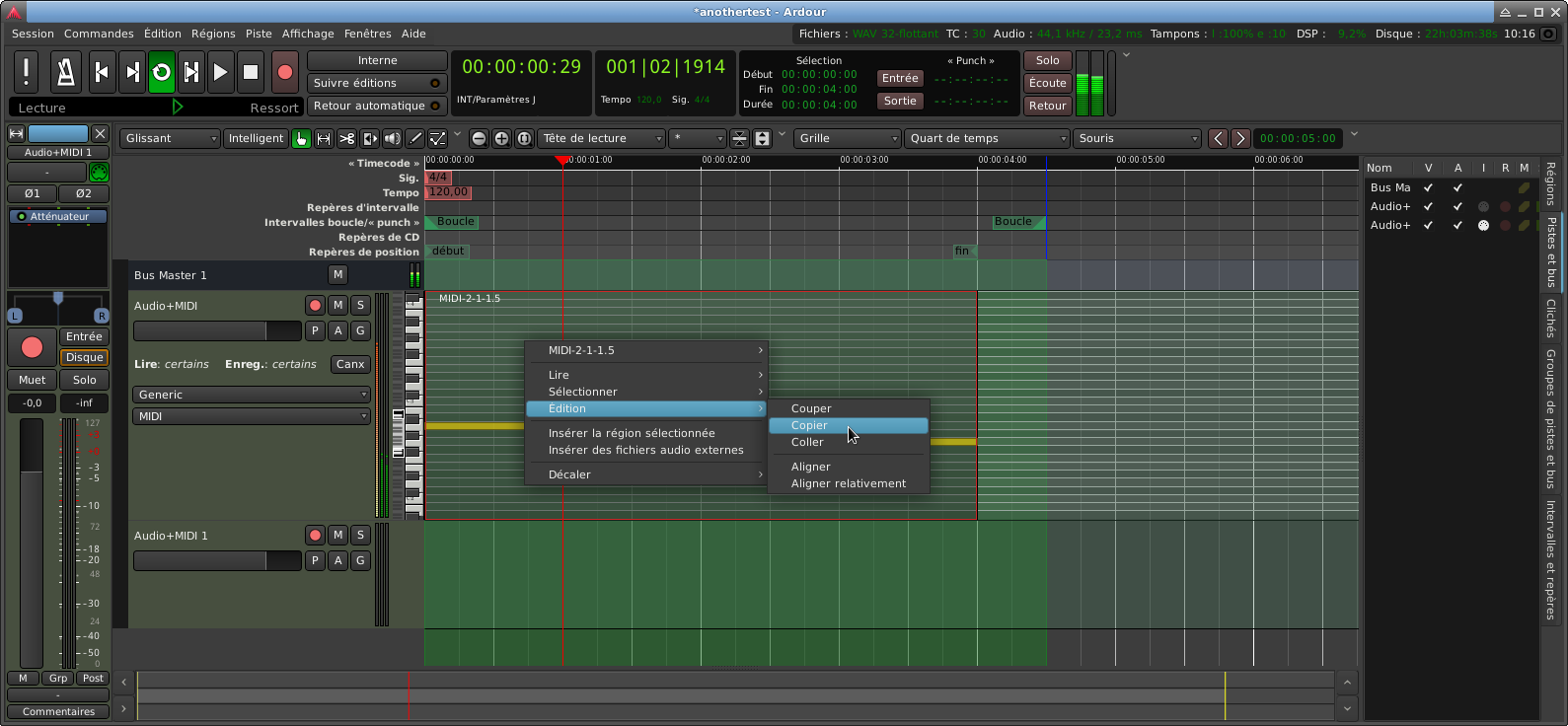
Task: Click the fin position marker
Action: click(x=962, y=252)
